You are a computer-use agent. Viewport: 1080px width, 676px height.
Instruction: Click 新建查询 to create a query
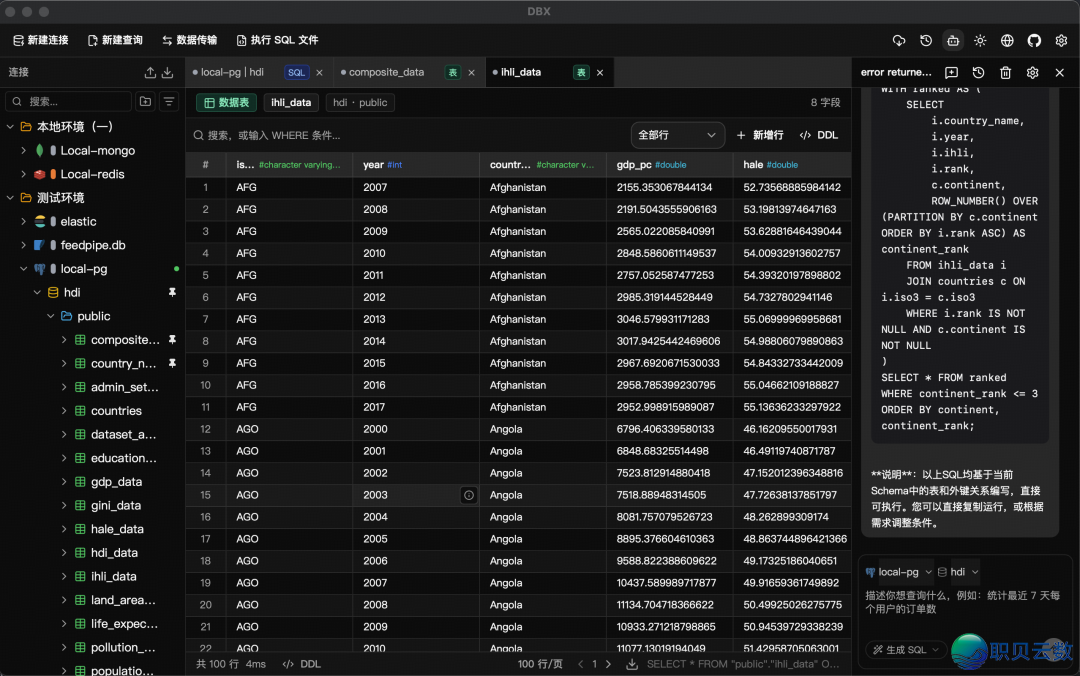point(115,40)
